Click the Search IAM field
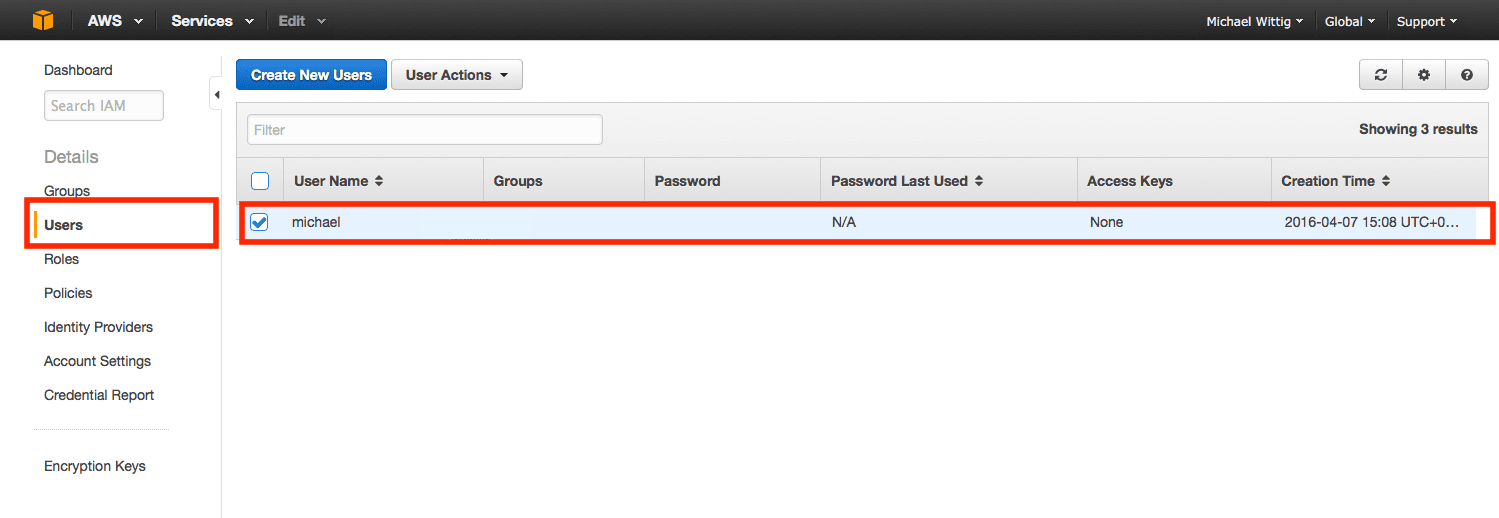This screenshot has width=1499, height=518. point(103,106)
